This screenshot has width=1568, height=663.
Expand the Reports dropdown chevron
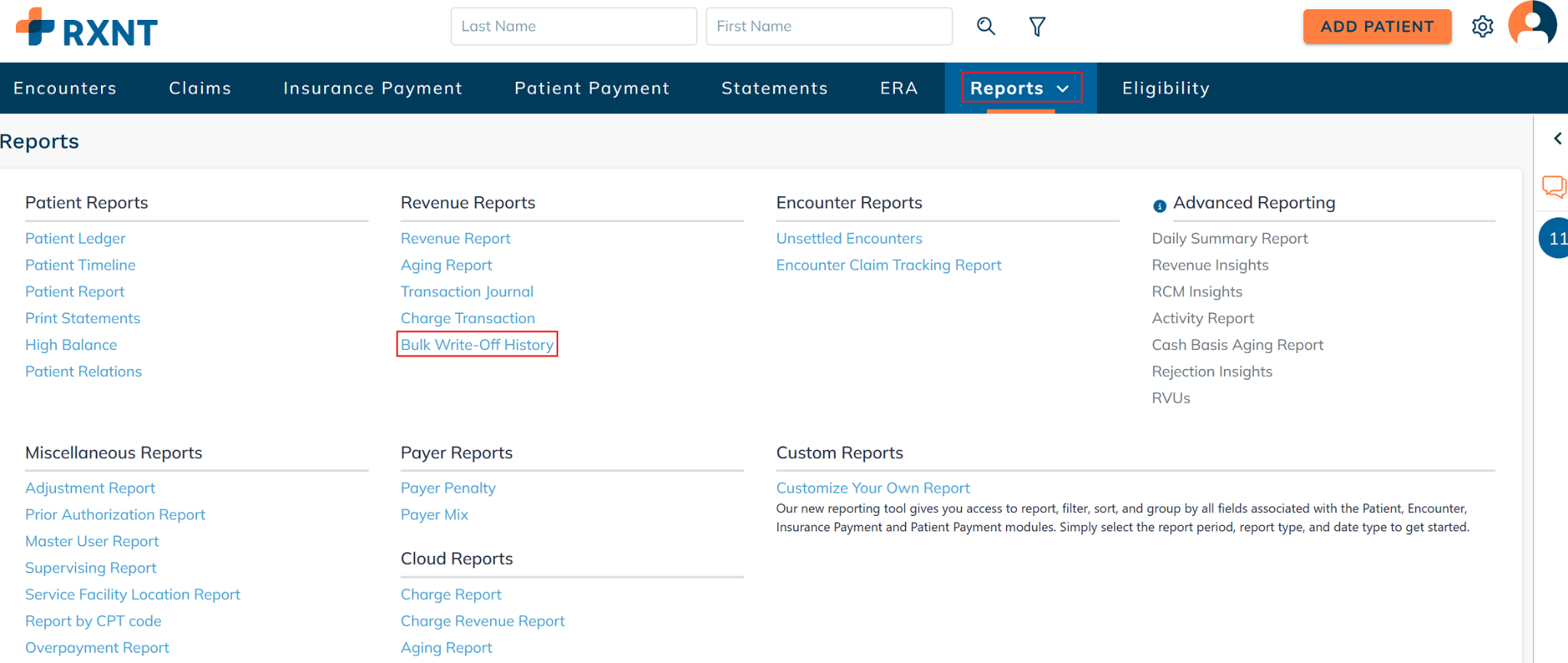click(x=1063, y=89)
